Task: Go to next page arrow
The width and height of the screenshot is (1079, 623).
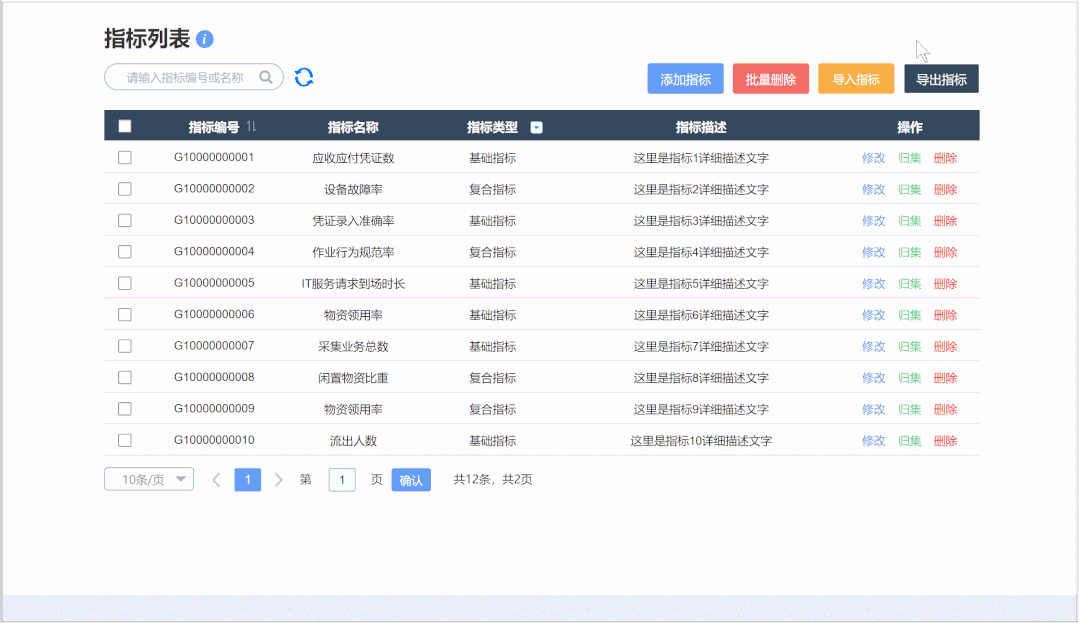Action: pos(279,480)
